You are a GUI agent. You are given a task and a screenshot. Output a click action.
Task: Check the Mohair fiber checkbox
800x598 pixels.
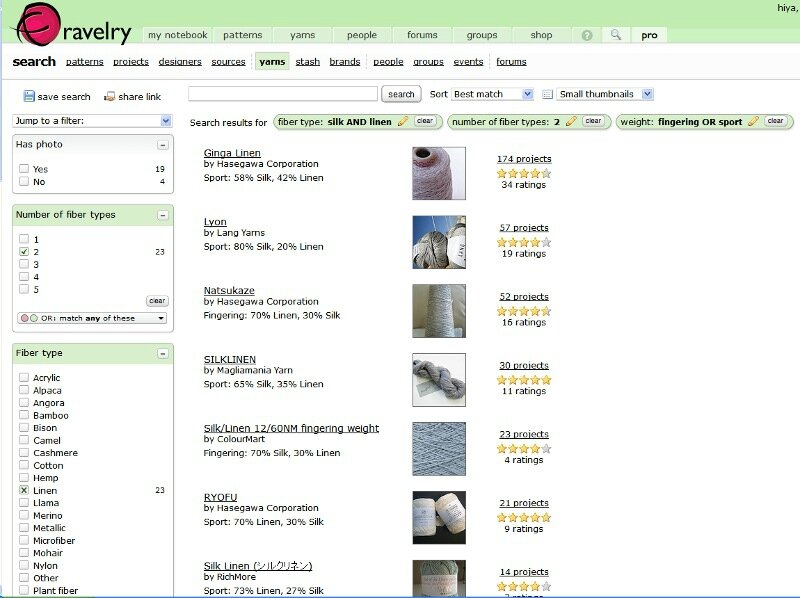click(x=24, y=553)
